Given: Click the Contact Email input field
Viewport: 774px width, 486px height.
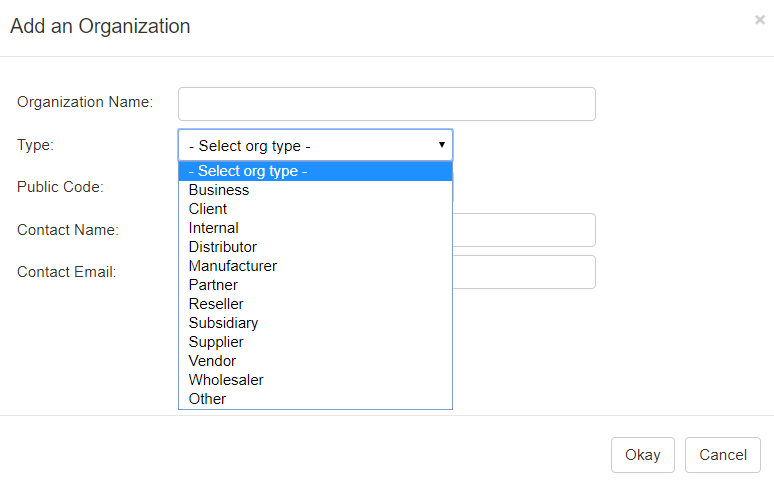Looking at the screenshot, I should pyautogui.click(x=524, y=272).
